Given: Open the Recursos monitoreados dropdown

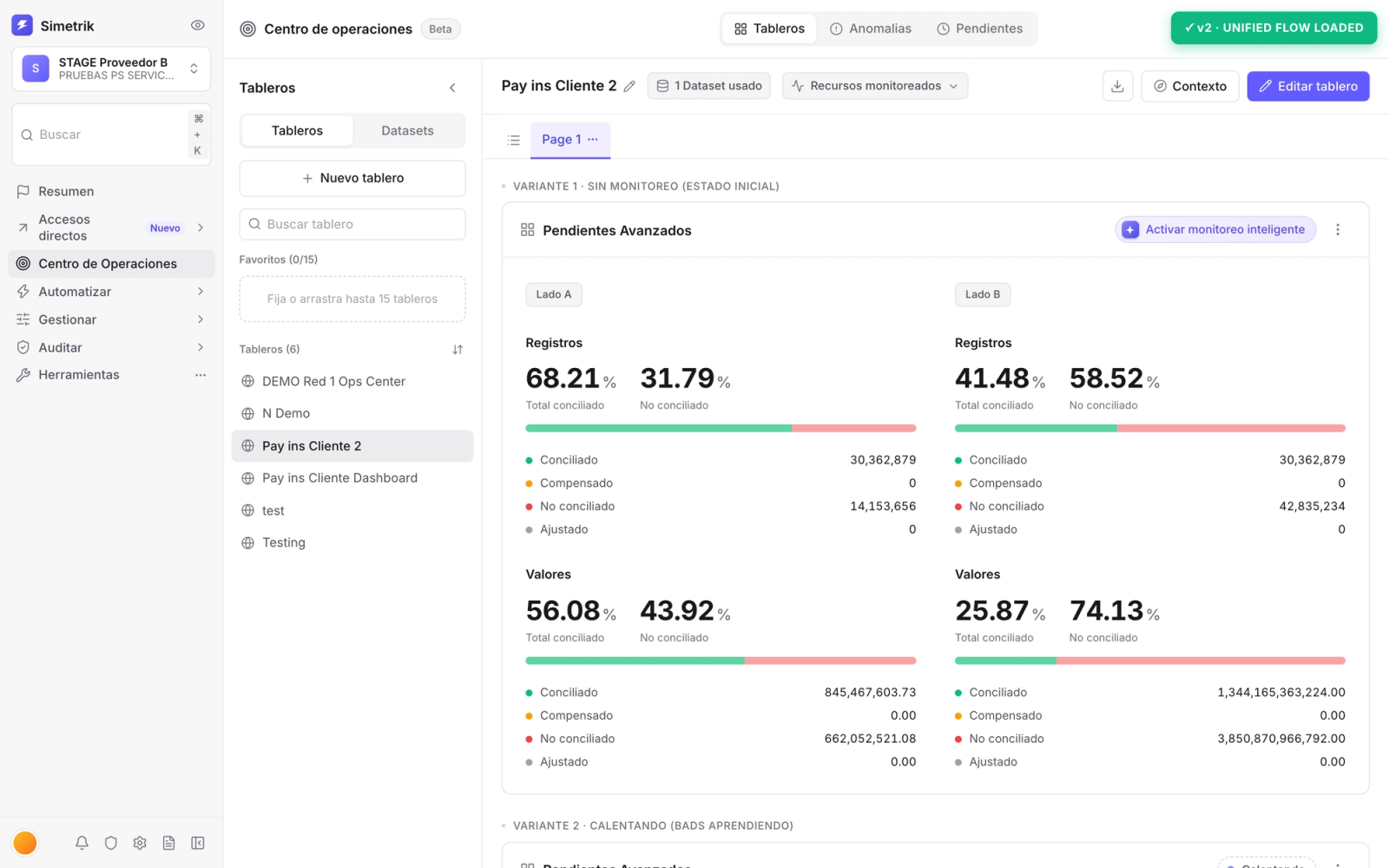Looking at the screenshot, I should pyautogui.click(x=875, y=86).
